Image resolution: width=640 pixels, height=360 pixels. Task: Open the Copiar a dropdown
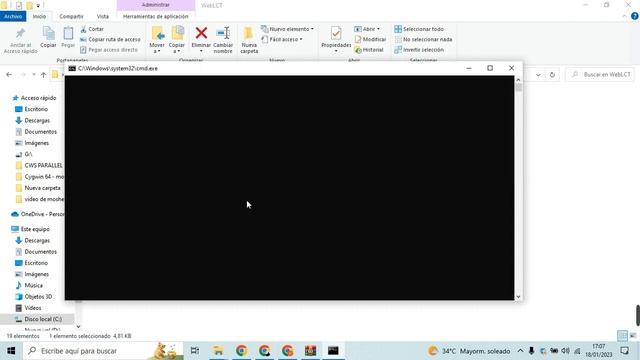(x=177, y=40)
